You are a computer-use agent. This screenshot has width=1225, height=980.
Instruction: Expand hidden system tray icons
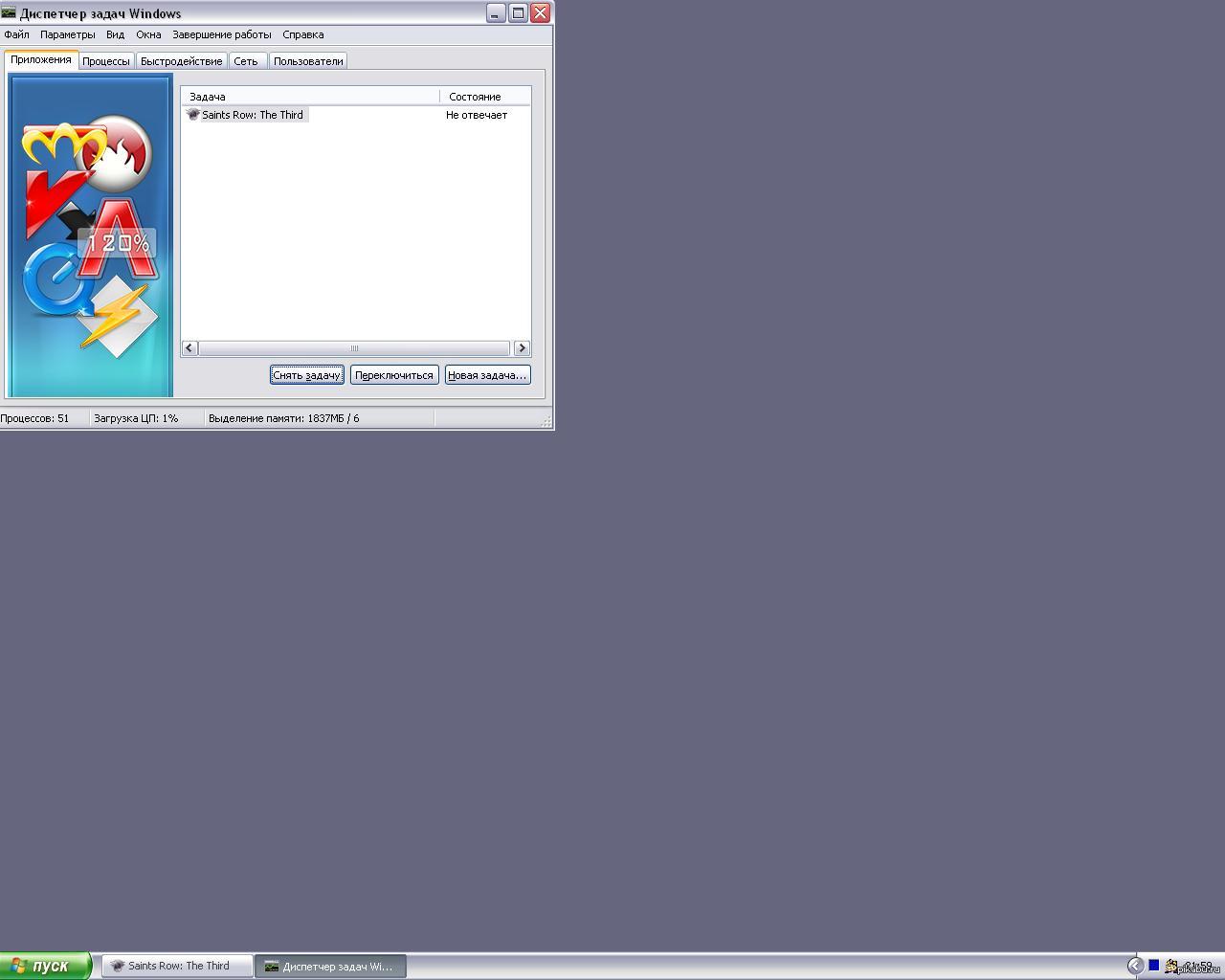1135,967
